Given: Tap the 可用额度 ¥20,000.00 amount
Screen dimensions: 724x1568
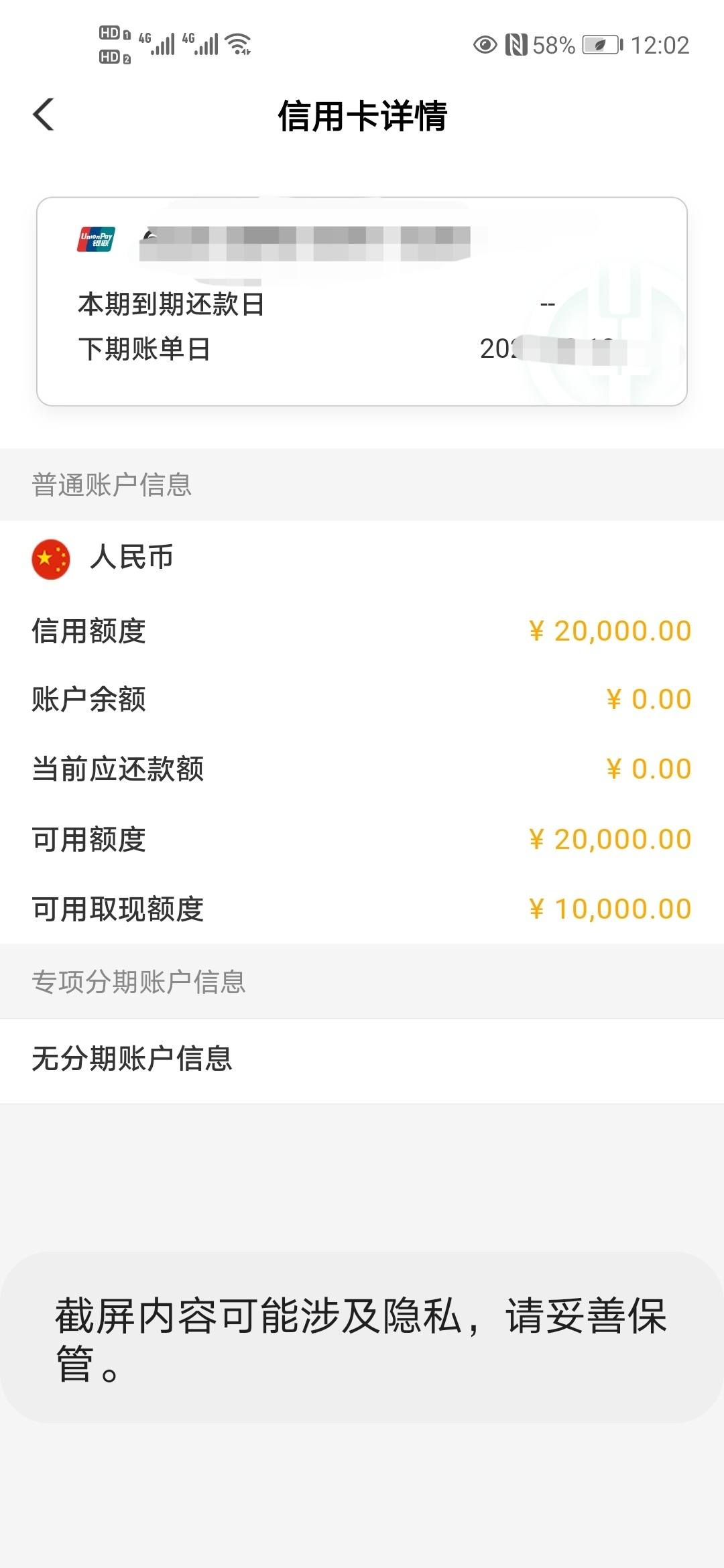Looking at the screenshot, I should point(610,839).
